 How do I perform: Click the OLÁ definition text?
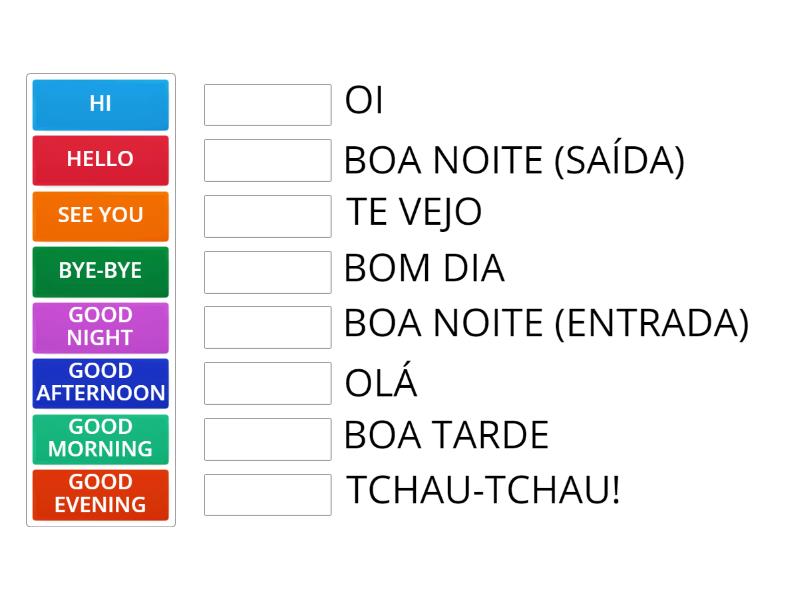(x=381, y=384)
